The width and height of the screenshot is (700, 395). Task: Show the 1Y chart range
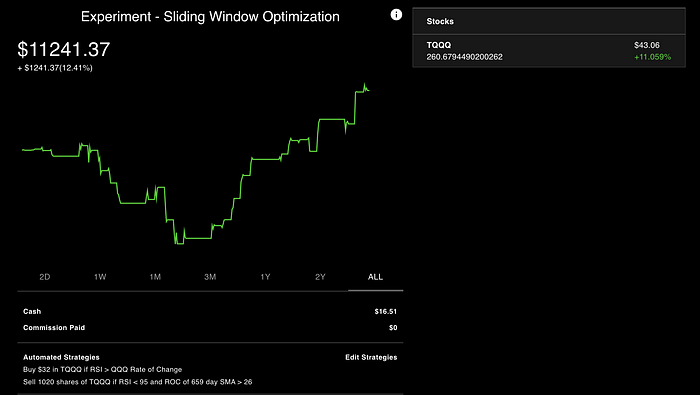click(x=265, y=277)
